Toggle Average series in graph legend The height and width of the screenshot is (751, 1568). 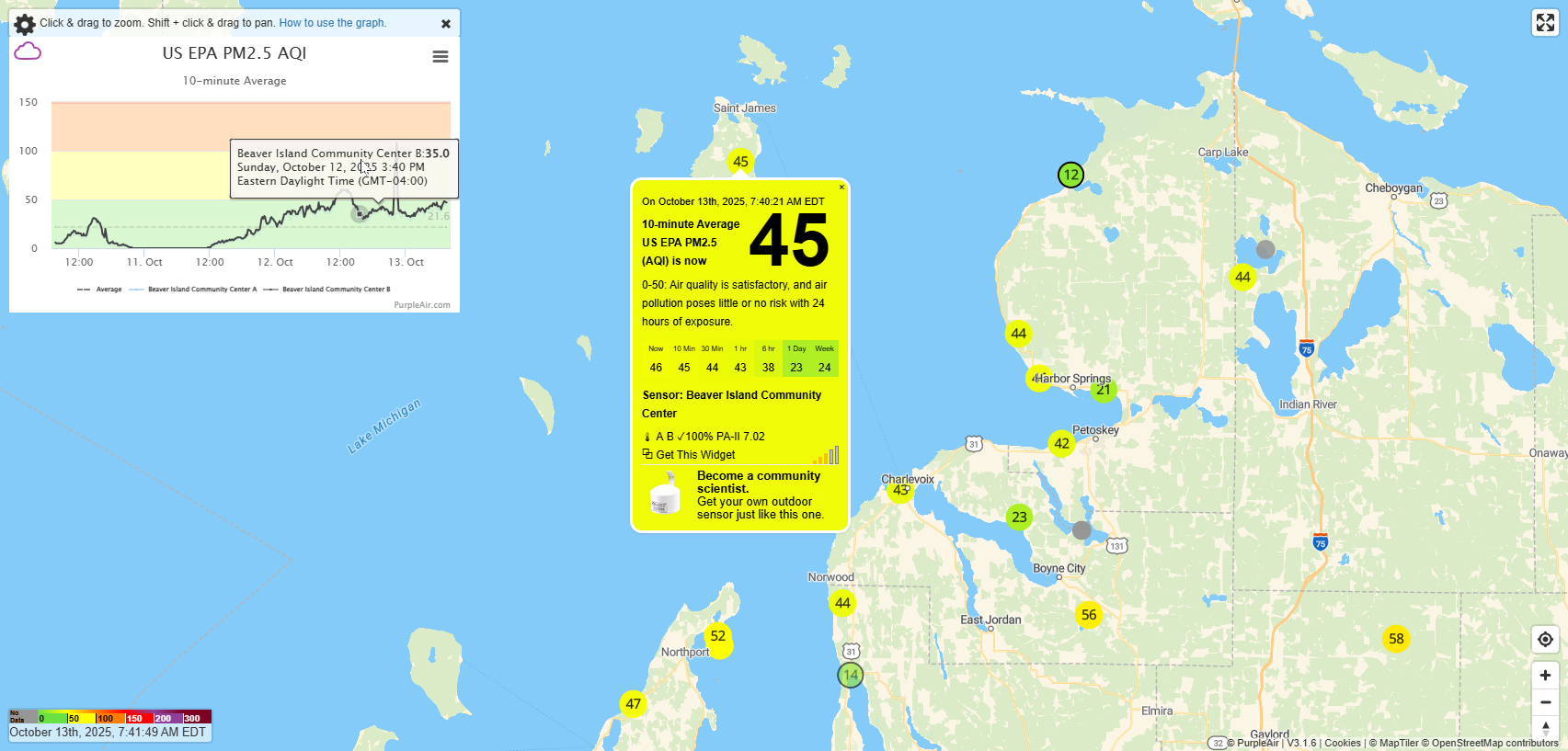click(x=100, y=290)
